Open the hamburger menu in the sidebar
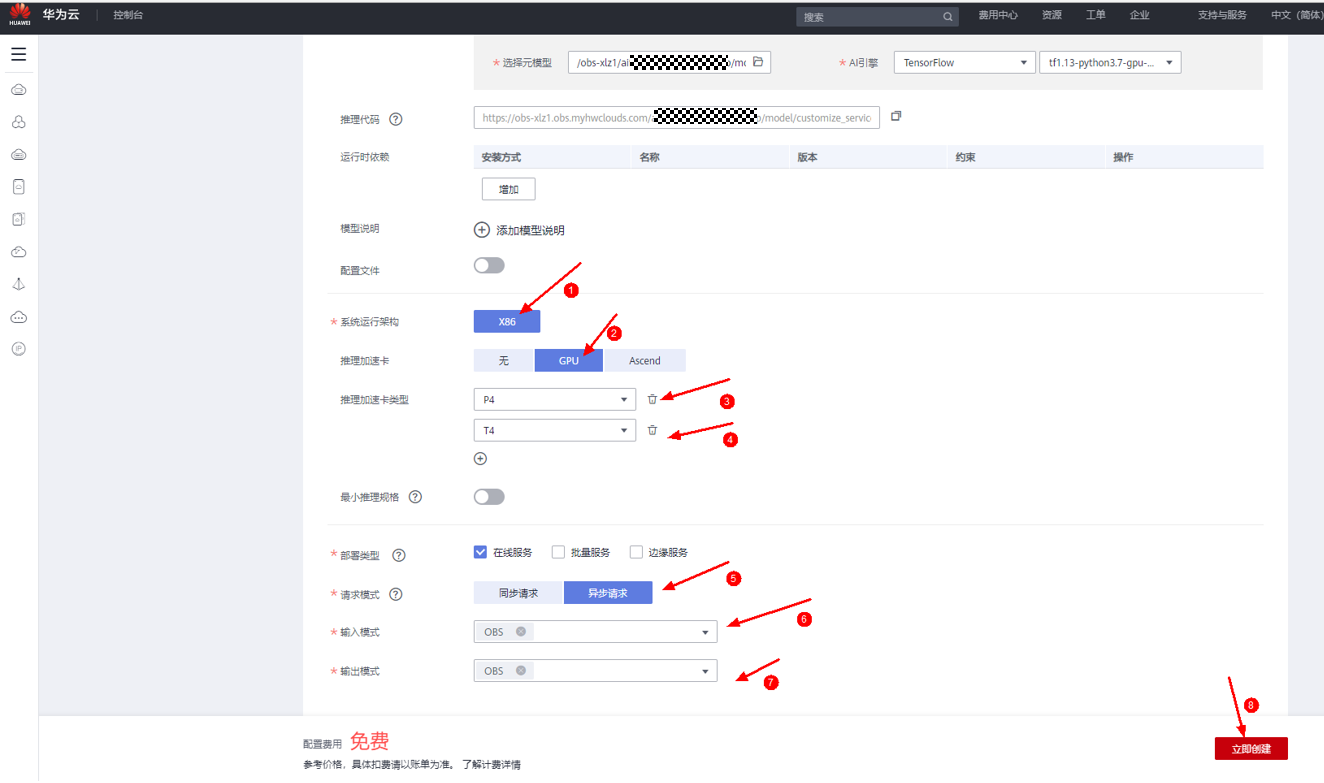Viewport: 1324px width, 783px height. (18, 54)
